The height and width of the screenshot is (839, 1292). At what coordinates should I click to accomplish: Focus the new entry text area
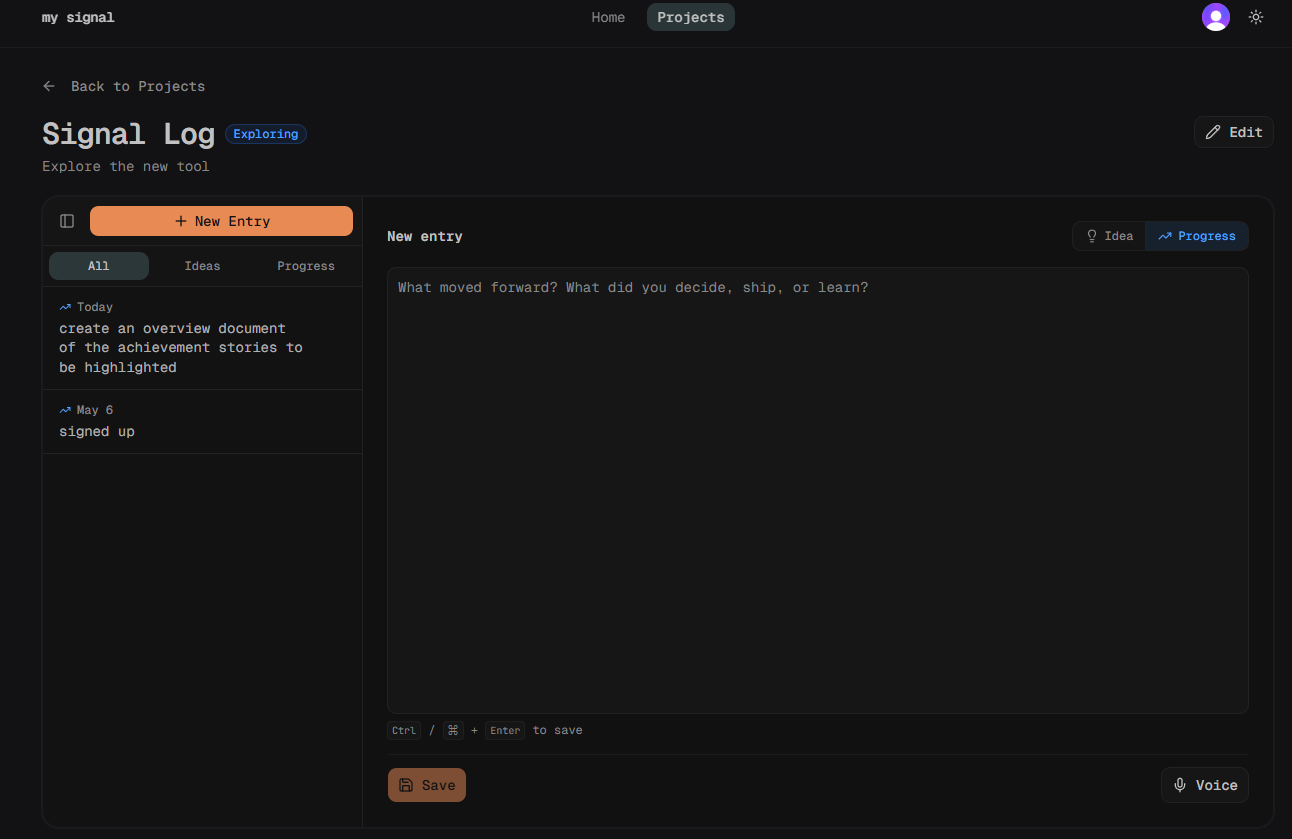[818, 490]
